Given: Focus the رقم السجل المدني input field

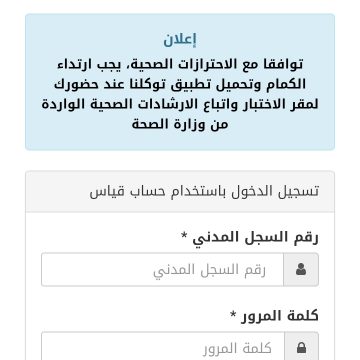Looking at the screenshot, I should click(x=162, y=269).
